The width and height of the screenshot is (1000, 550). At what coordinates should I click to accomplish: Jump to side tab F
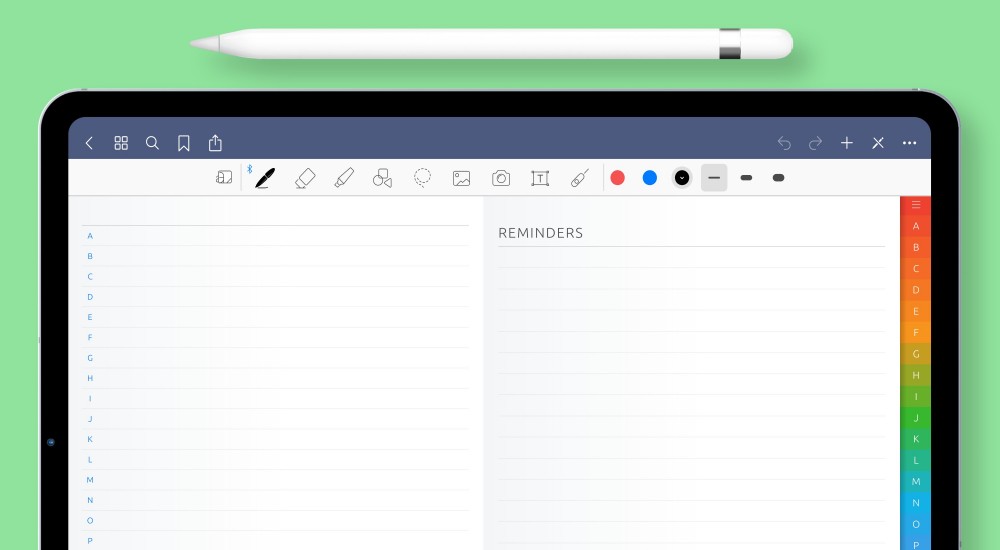pos(916,332)
